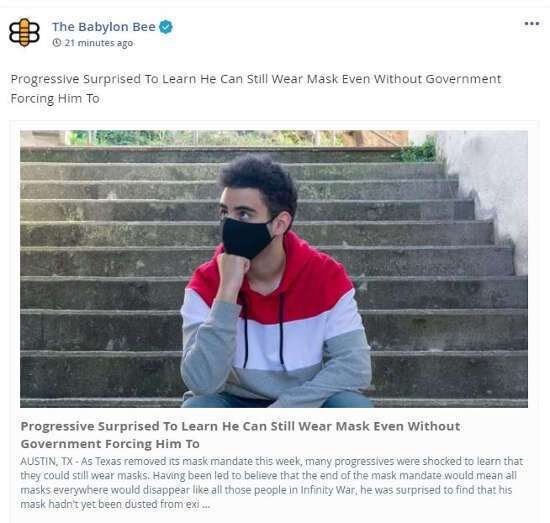The height and width of the screenshot is (523, 550).
Task: Click the Babylon Bee logo avatar
Action: point(24,32)
